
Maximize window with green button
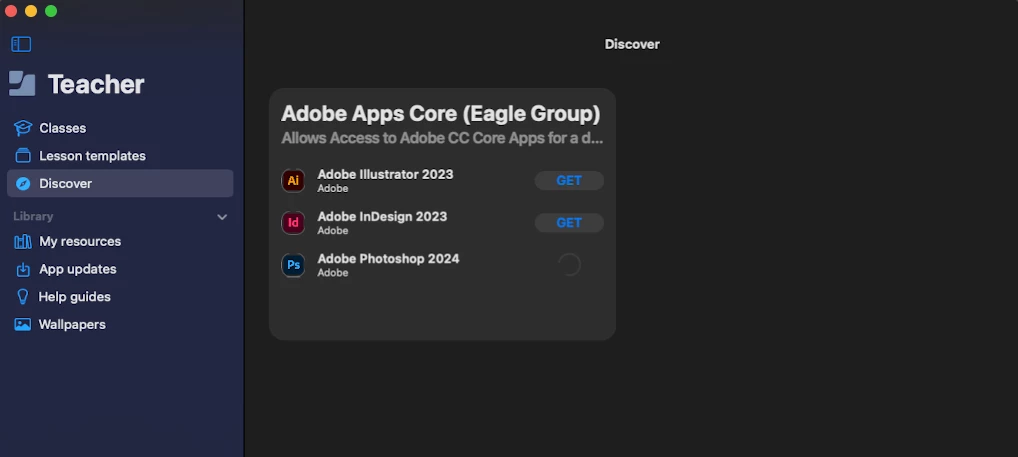pyautogui.click(x=51, y=11)
